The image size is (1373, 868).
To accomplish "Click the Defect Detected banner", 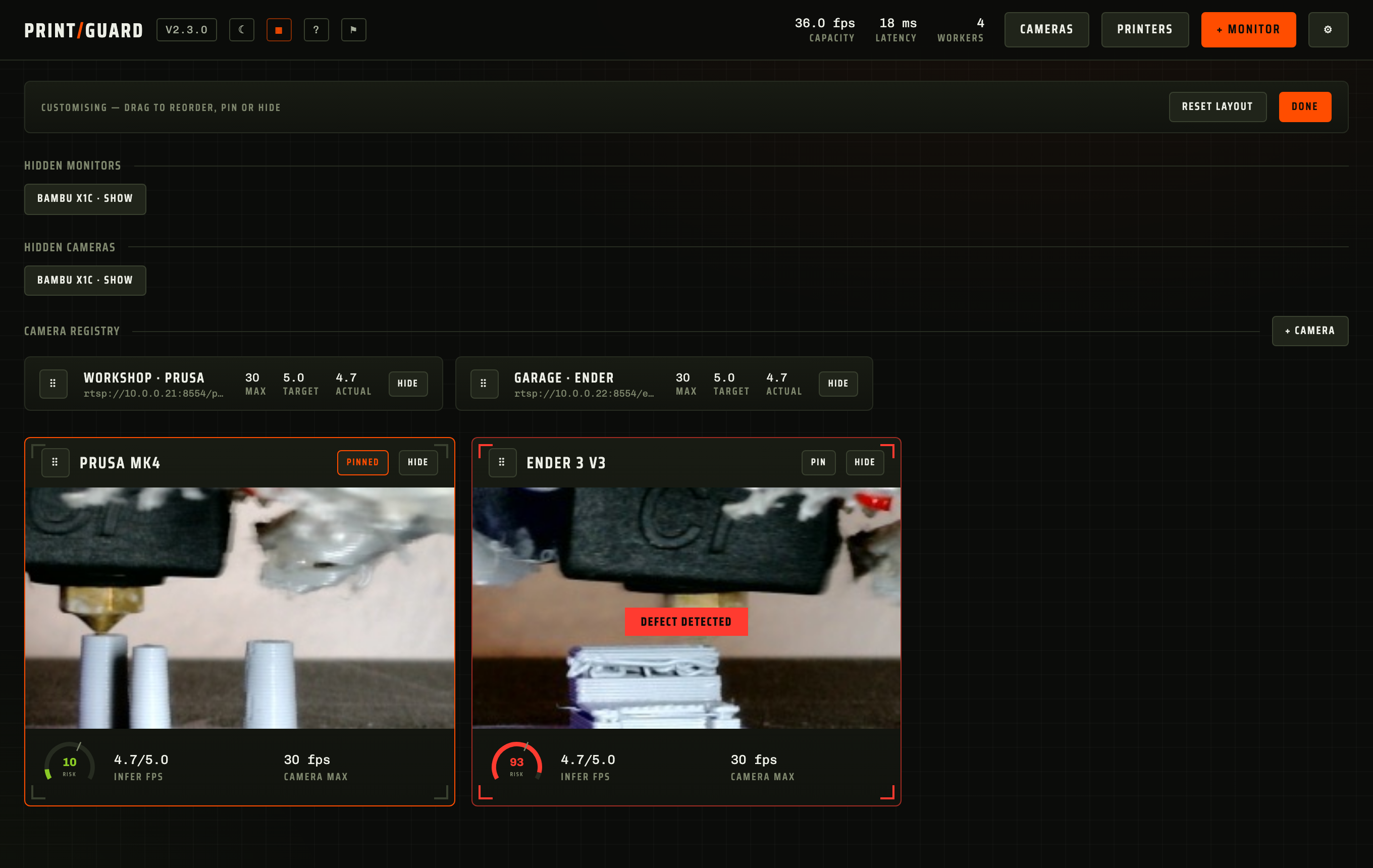I will click(686, 622).
